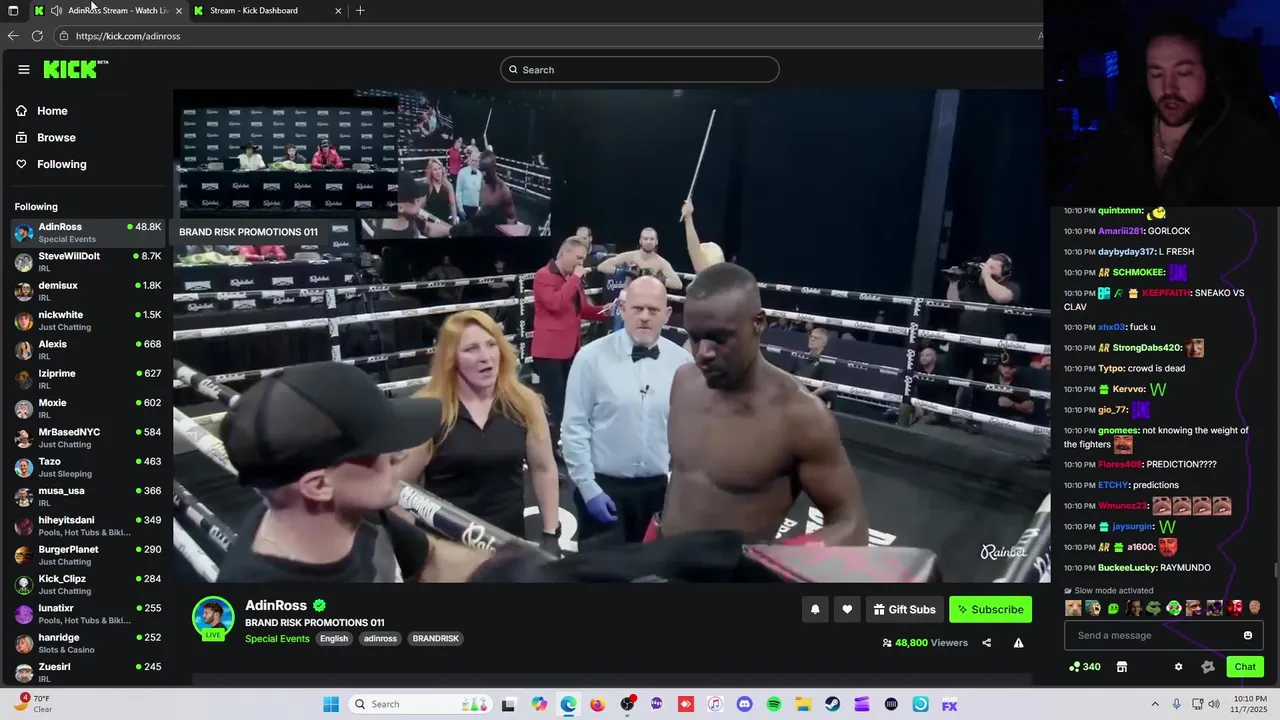Screen dimensions: 1280x720
Task: Click in the stream video player
Action: [x=611, y=336]
